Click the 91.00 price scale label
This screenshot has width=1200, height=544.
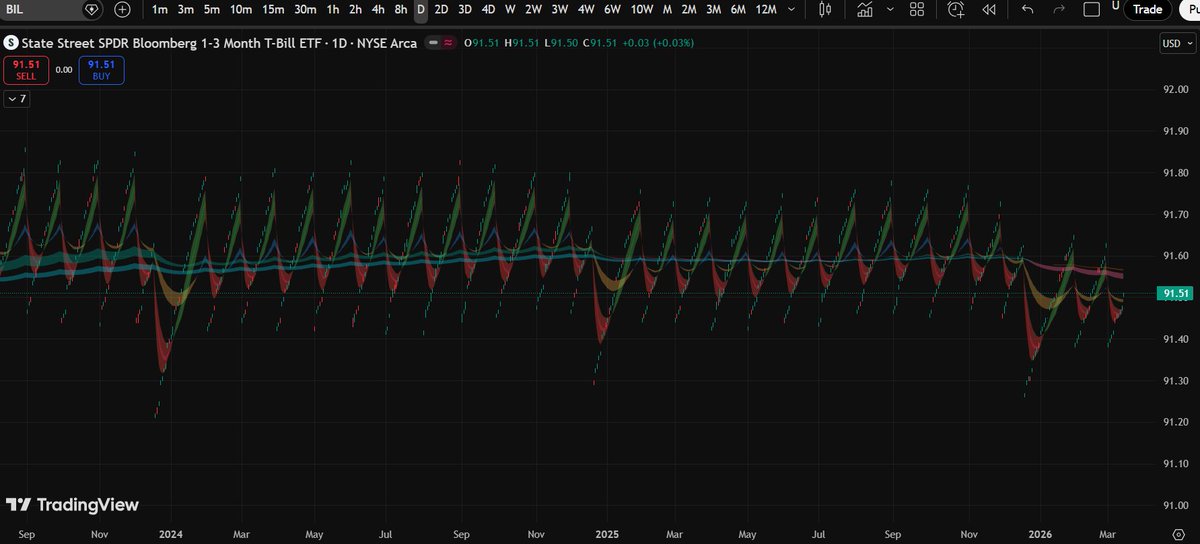[x=1175, y=505]
